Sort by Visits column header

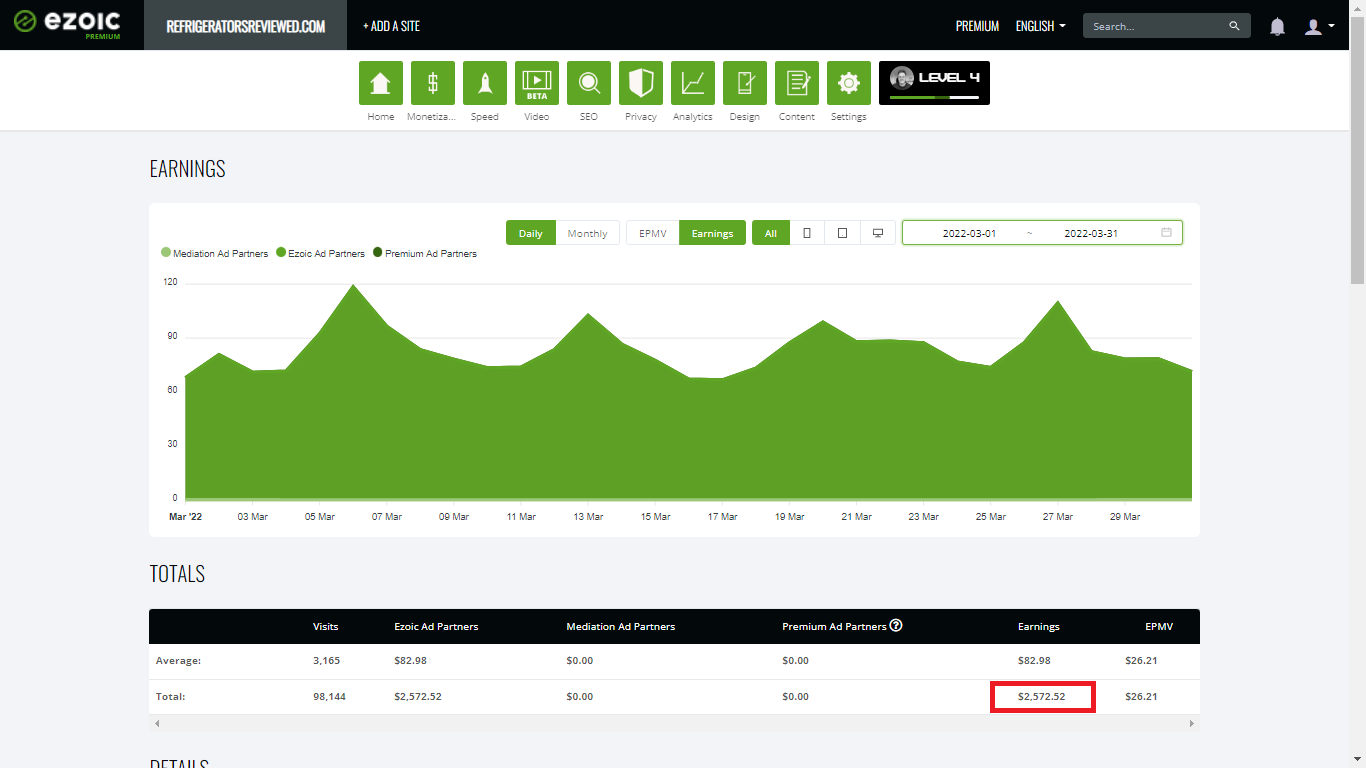pos(325,626)
